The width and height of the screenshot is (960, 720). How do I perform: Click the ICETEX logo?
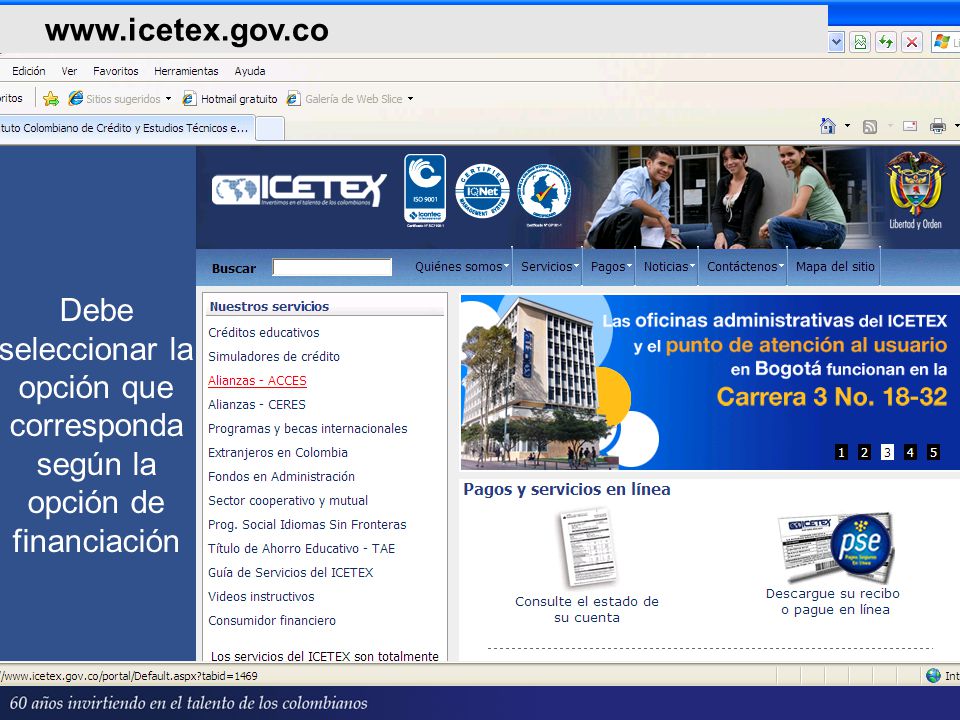(x=299, y=190)
